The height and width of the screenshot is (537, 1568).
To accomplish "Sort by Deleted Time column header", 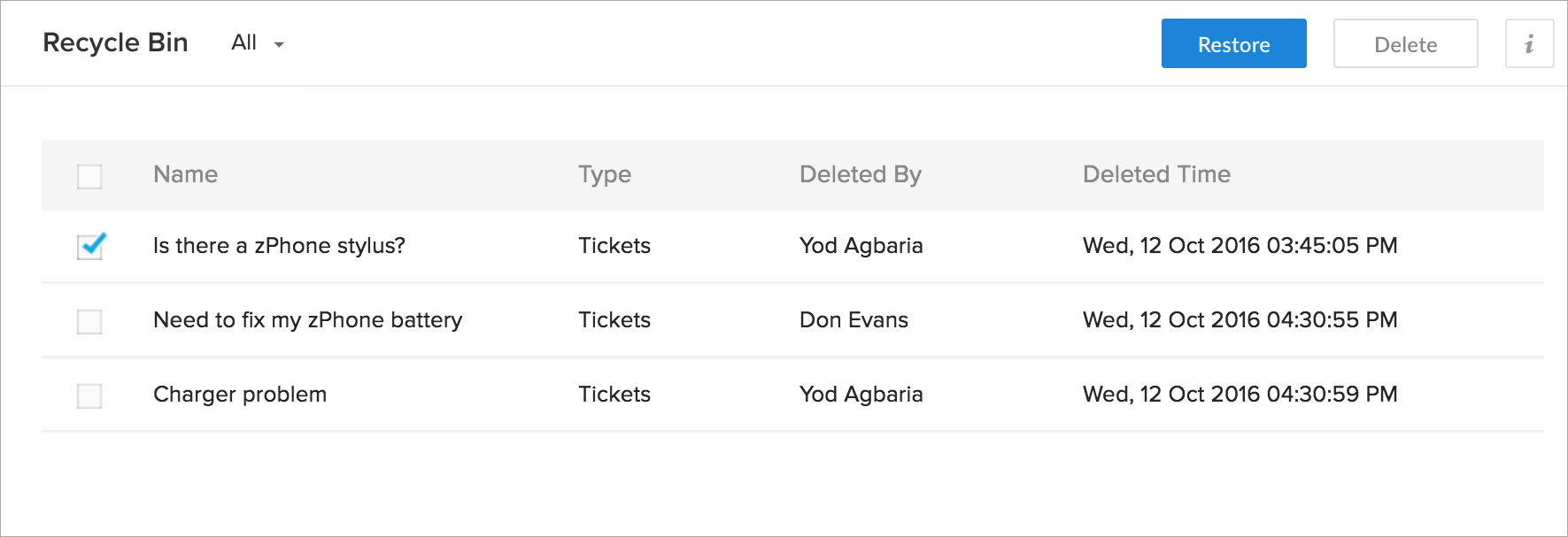I will [x=1156, y=174].
